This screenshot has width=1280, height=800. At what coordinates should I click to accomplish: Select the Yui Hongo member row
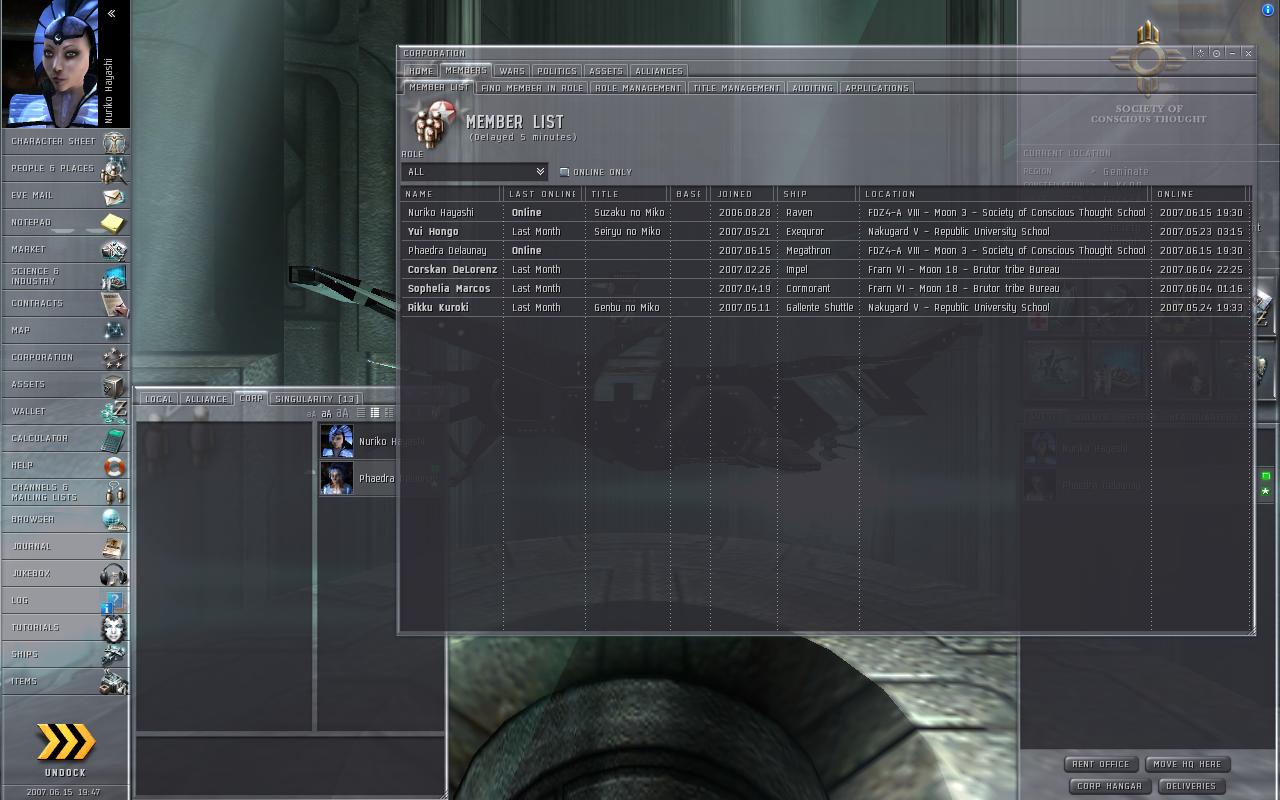[826, 231]
